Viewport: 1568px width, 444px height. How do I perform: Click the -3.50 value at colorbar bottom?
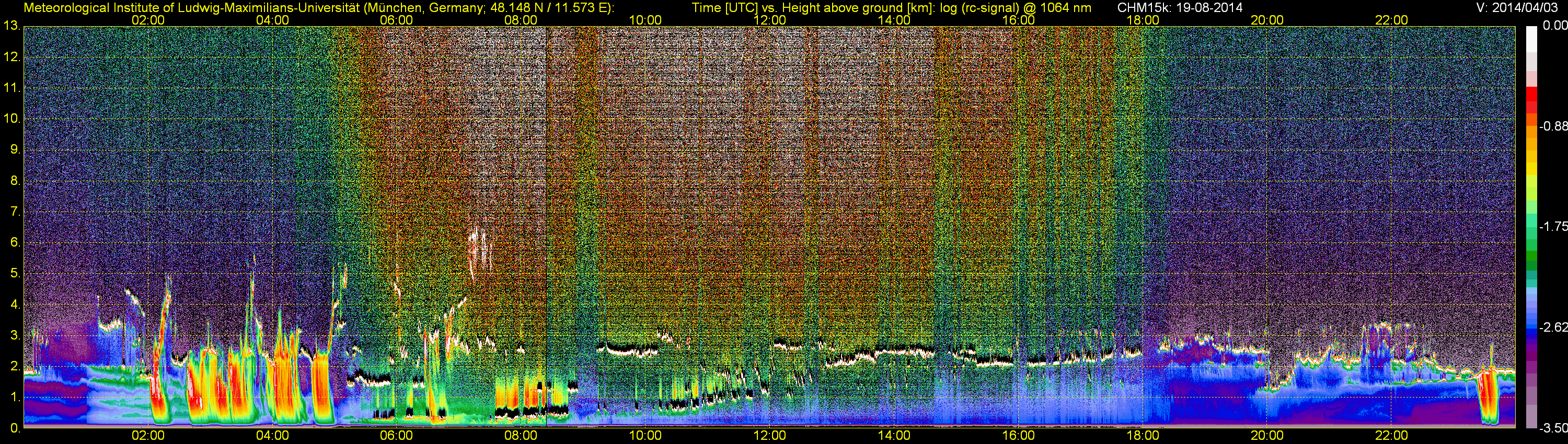(x=1555, y=428)
